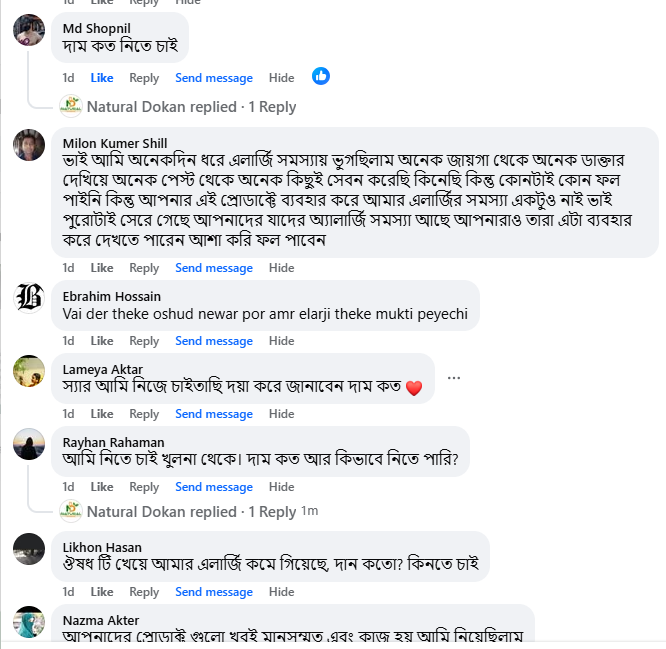Click the like reaction icon on Md Shopnil's comment
Screen dimensions: 666x649
pos(321,76)
